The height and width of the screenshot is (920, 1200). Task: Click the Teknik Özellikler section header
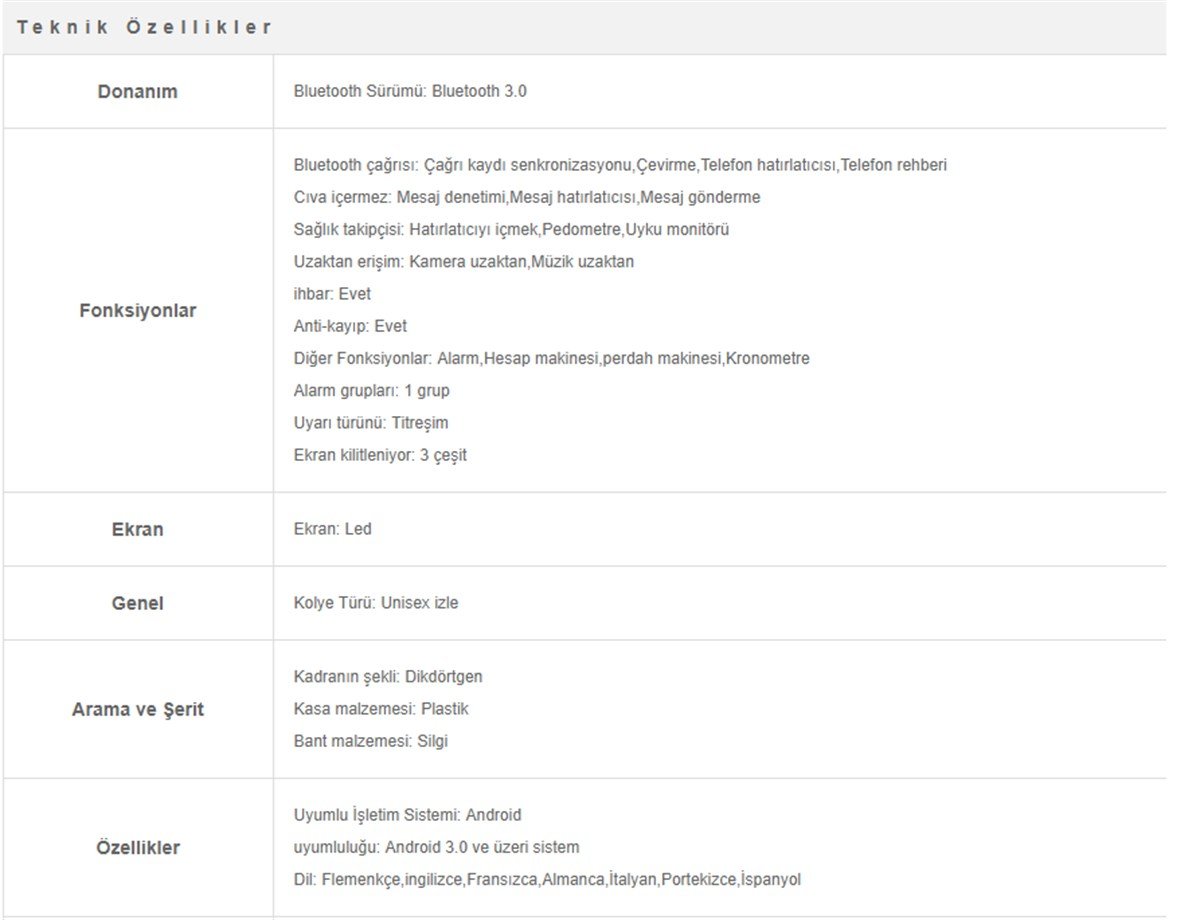click(145, 27)
